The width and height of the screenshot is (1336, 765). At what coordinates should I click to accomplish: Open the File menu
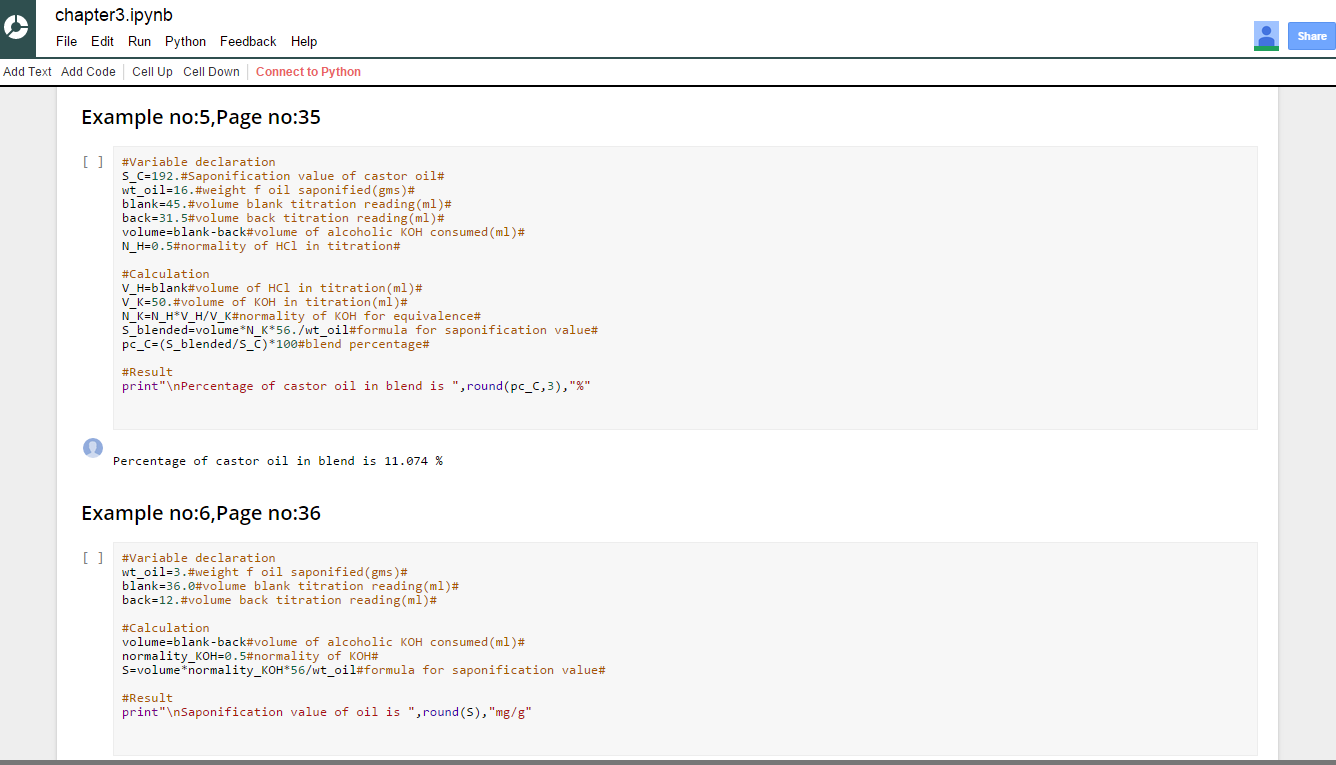[66, 41]
